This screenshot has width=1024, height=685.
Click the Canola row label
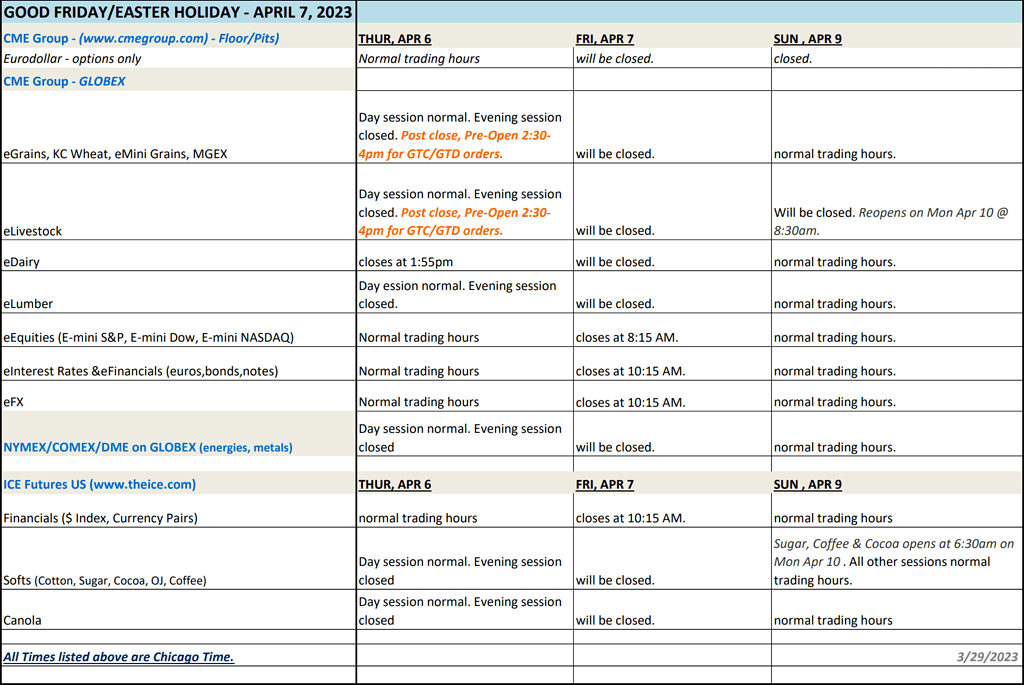[25, 620]
